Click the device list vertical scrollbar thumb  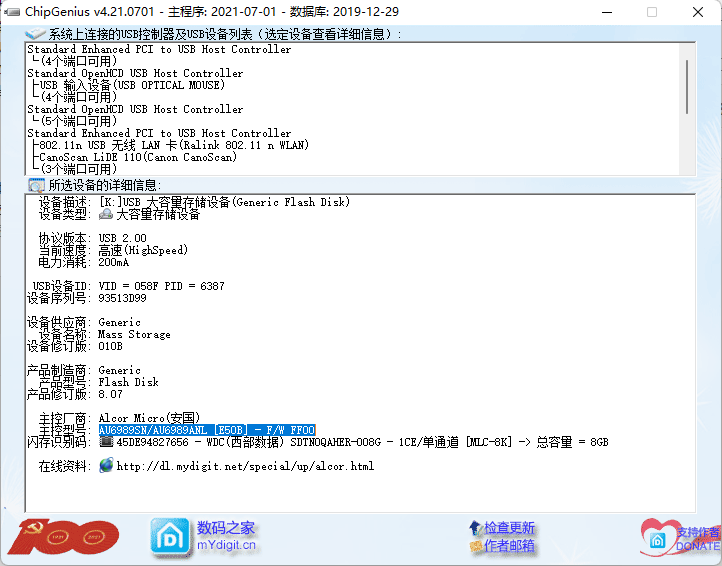(687, 87)
